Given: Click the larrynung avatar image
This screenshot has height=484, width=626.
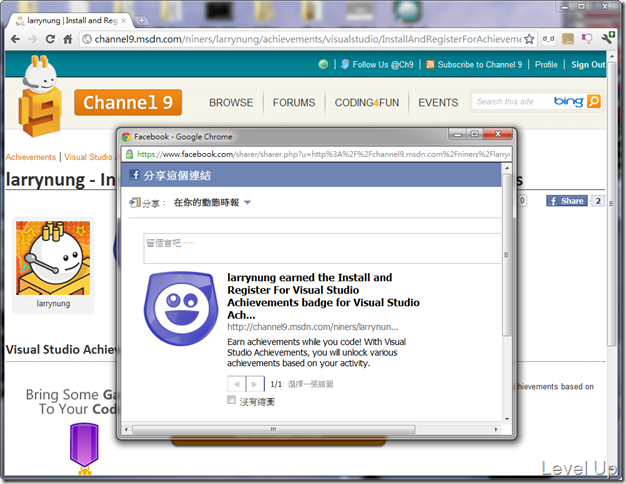Looking at the screenshot, I should (53, 258).
